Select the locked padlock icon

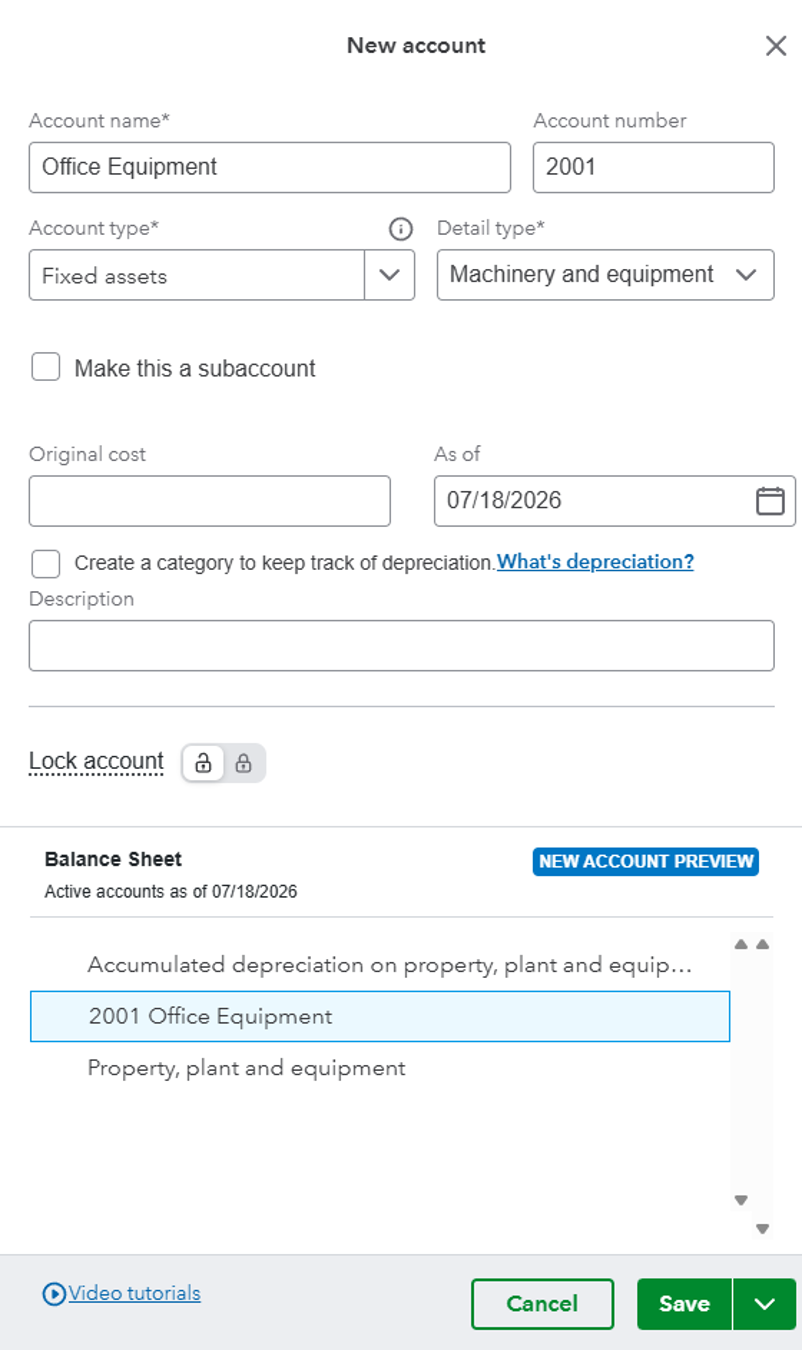(x=243, y=763)
